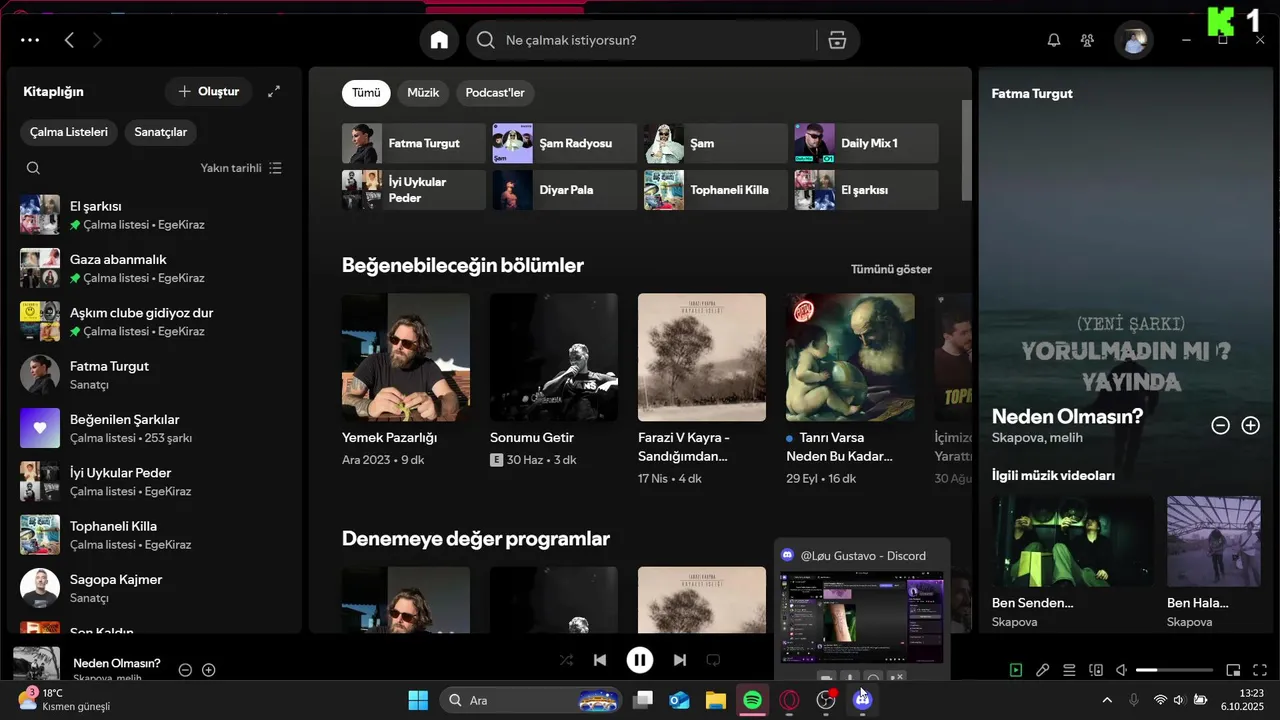Hide the song with minus icon in right panel

(x=1220, y=425)
